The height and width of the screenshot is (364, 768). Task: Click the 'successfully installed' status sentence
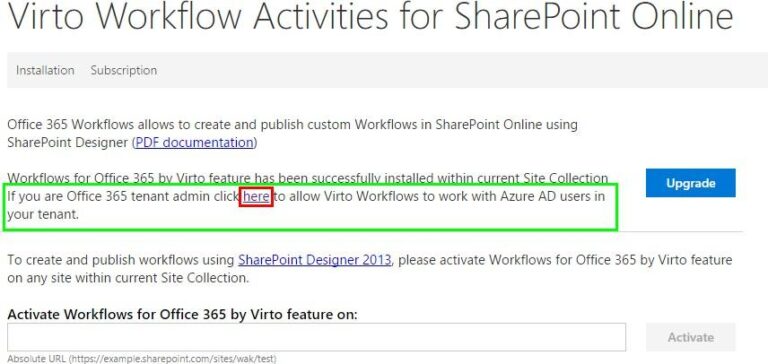pyautogui.click(x=308, y=178)
